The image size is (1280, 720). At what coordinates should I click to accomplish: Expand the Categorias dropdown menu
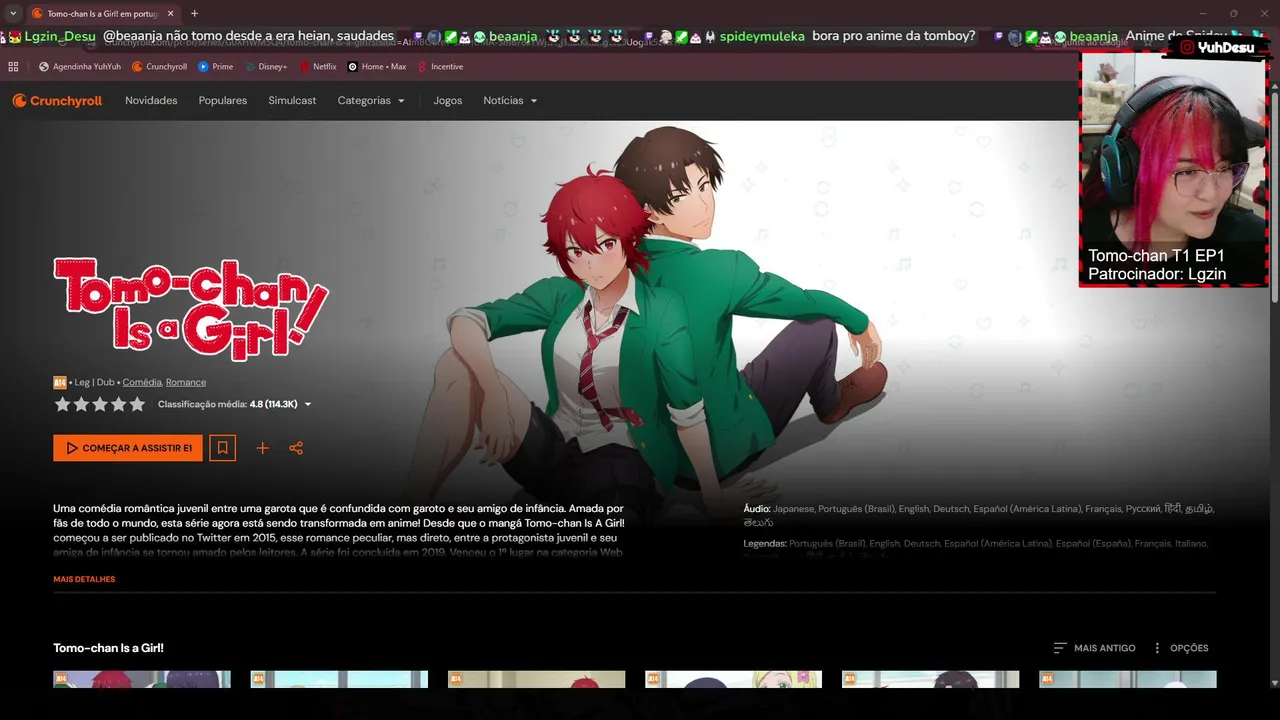coord(371,101)
